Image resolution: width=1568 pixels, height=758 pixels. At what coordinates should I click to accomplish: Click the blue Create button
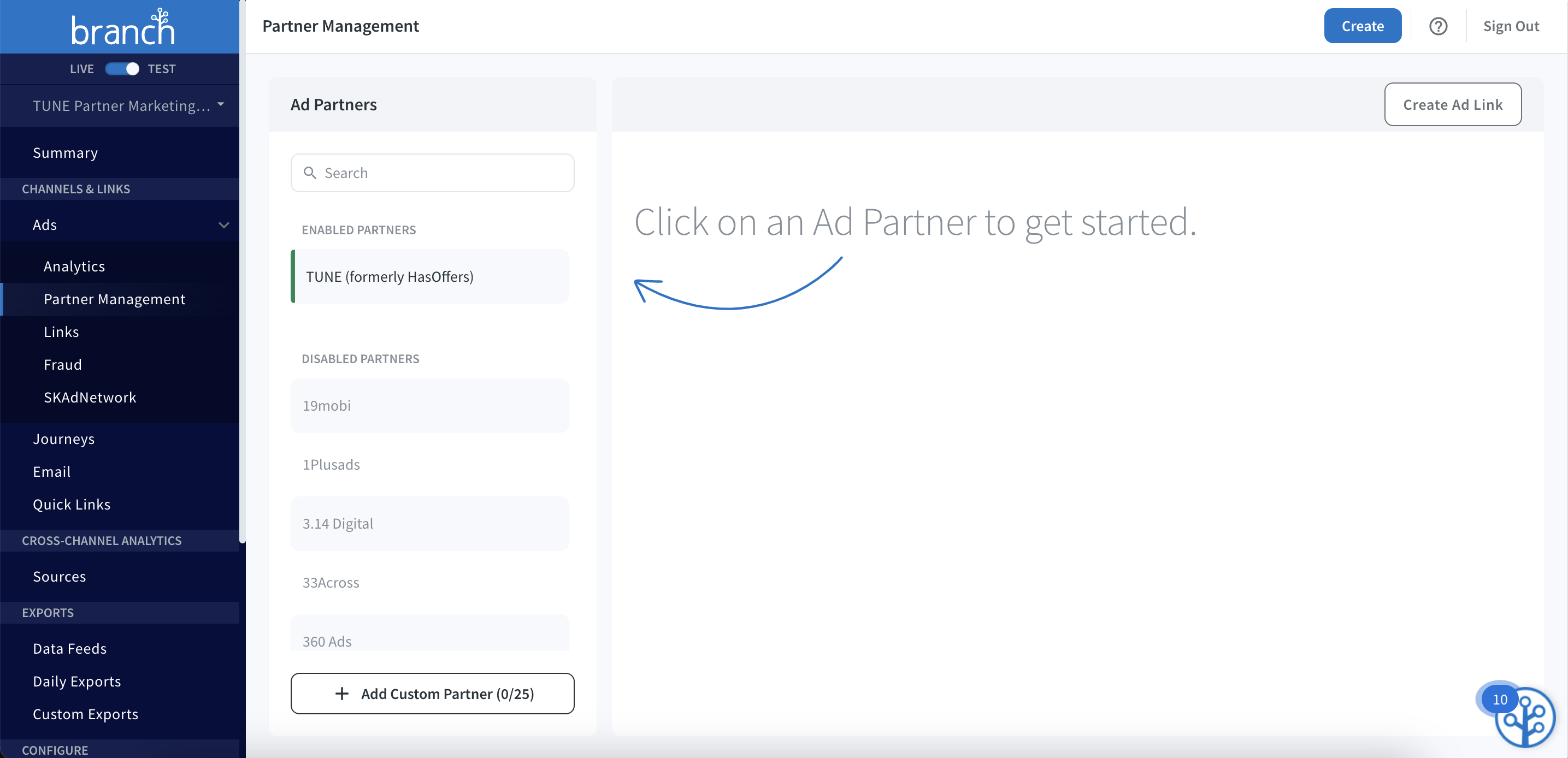point(1362,26)
